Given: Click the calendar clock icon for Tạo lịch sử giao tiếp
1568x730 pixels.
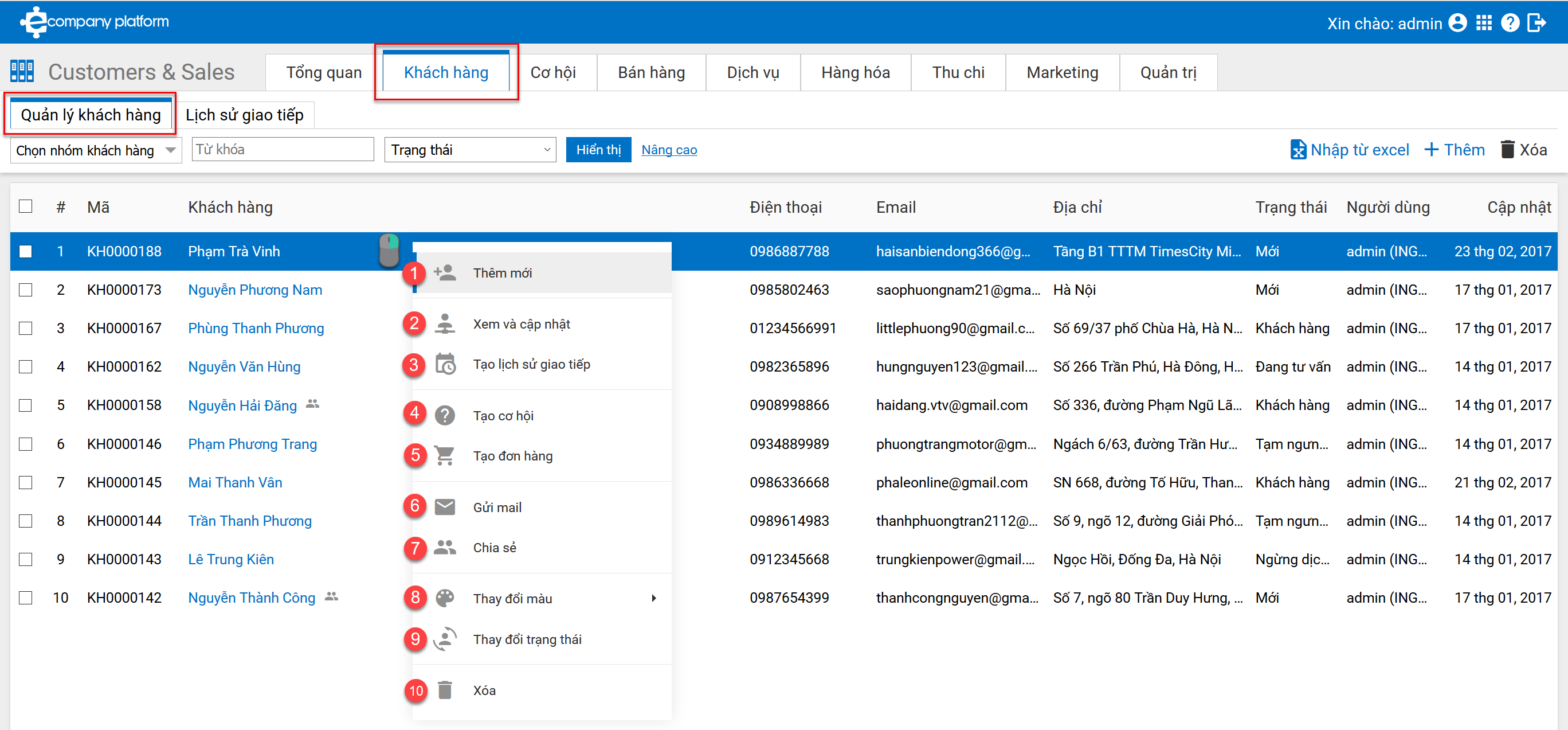Looking at the screenshot, I should [445, 364].
